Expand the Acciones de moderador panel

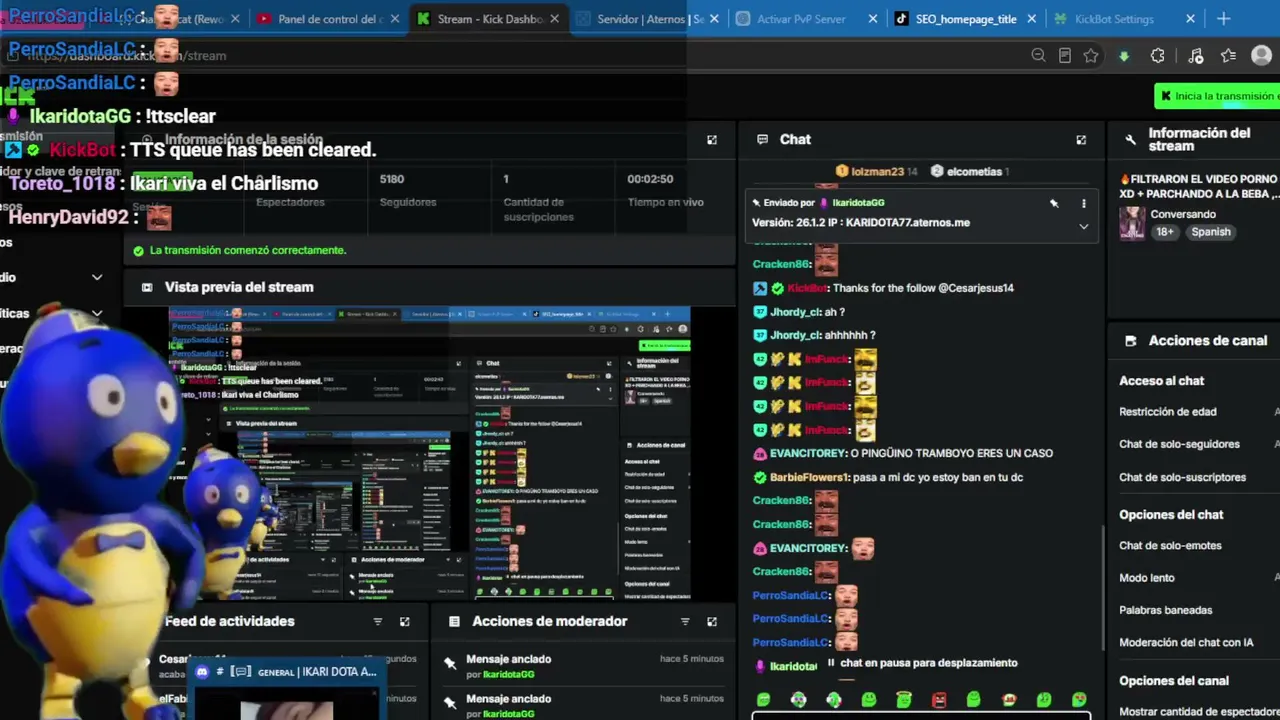(712, 621)
